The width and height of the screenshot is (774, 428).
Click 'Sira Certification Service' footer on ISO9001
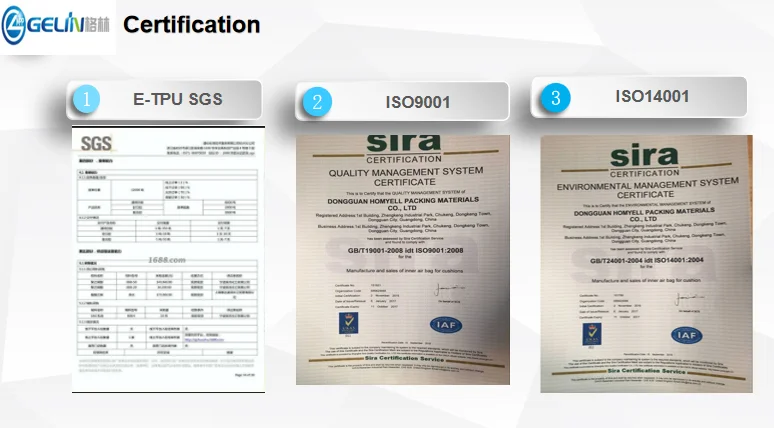(x=404, y=359)
